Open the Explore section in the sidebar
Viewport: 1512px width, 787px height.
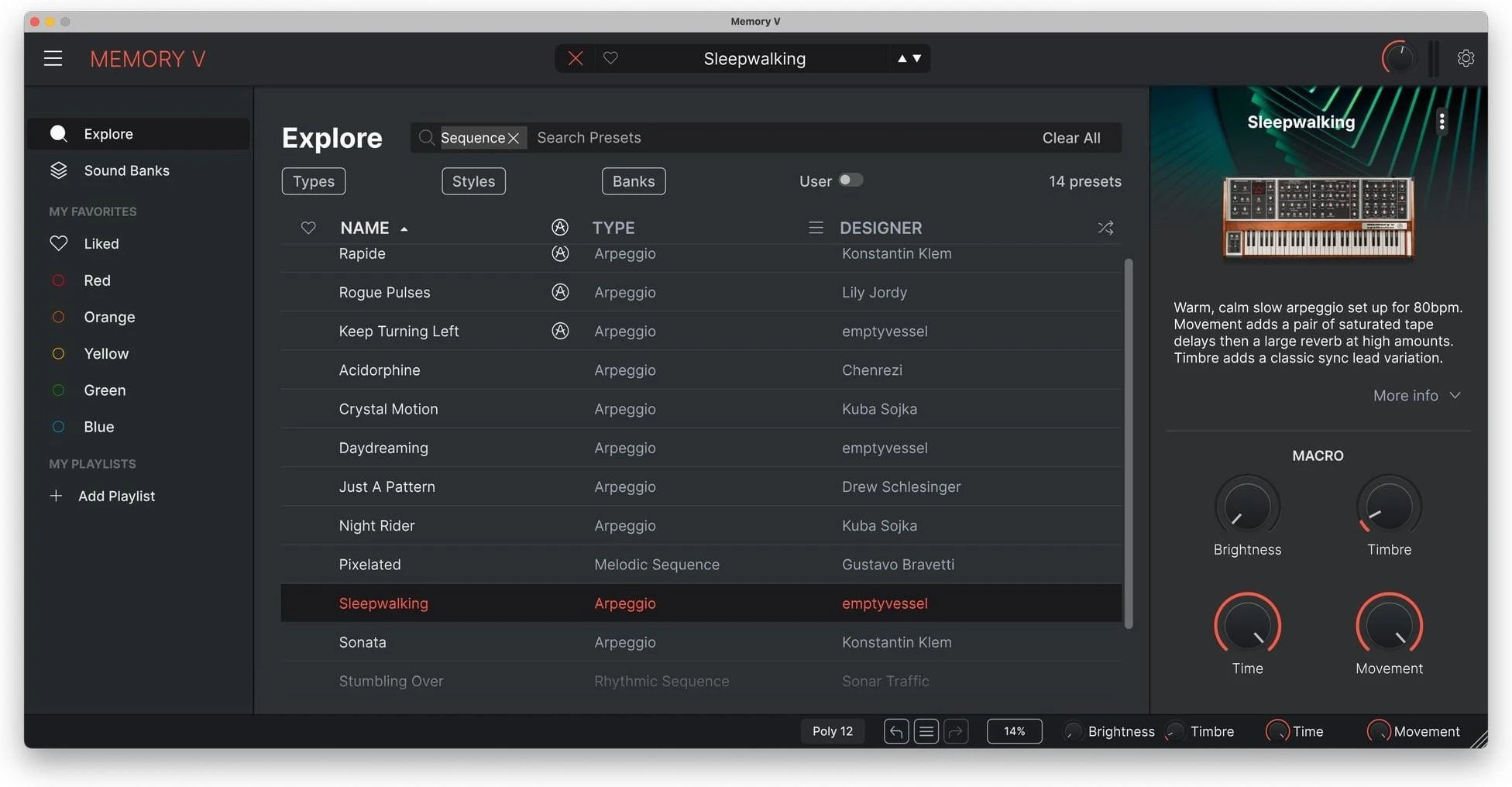(139, 134)
